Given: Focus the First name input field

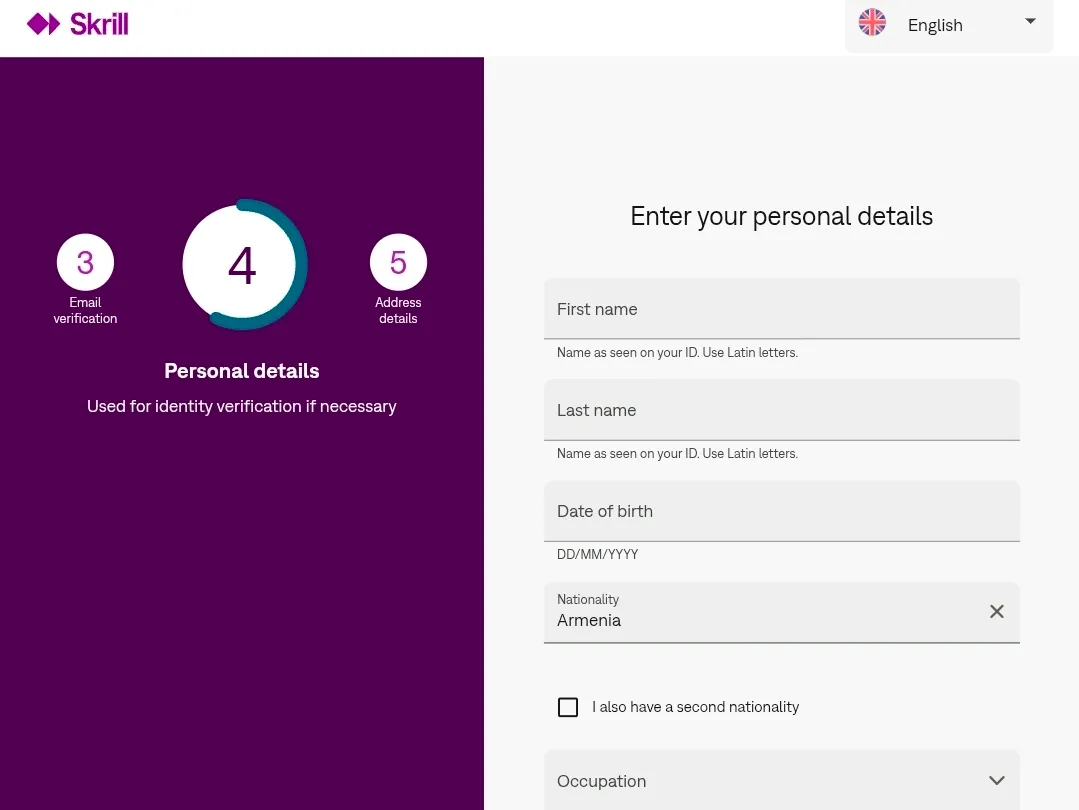Looking at the screenshot, I should tap(782, 309).
